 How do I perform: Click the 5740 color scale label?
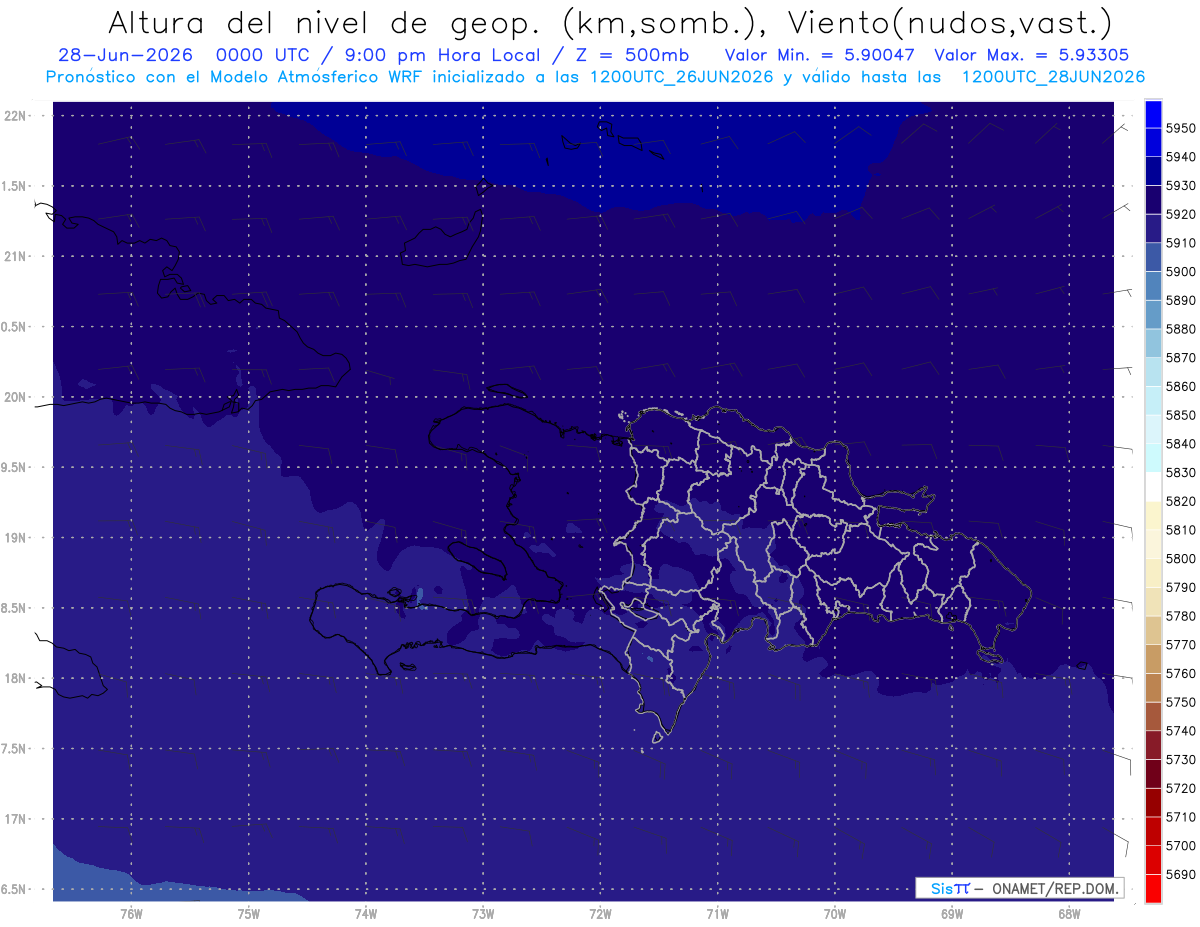[1182, 731]
